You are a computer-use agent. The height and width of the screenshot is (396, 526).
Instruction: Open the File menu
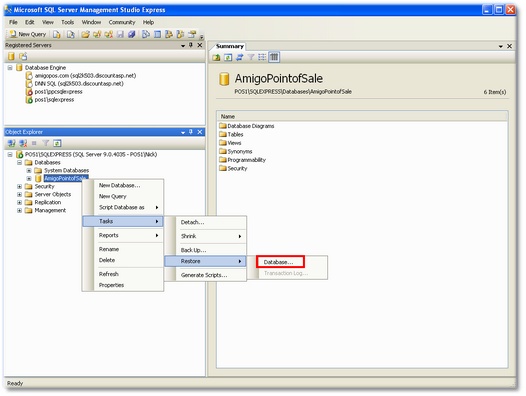13,22
